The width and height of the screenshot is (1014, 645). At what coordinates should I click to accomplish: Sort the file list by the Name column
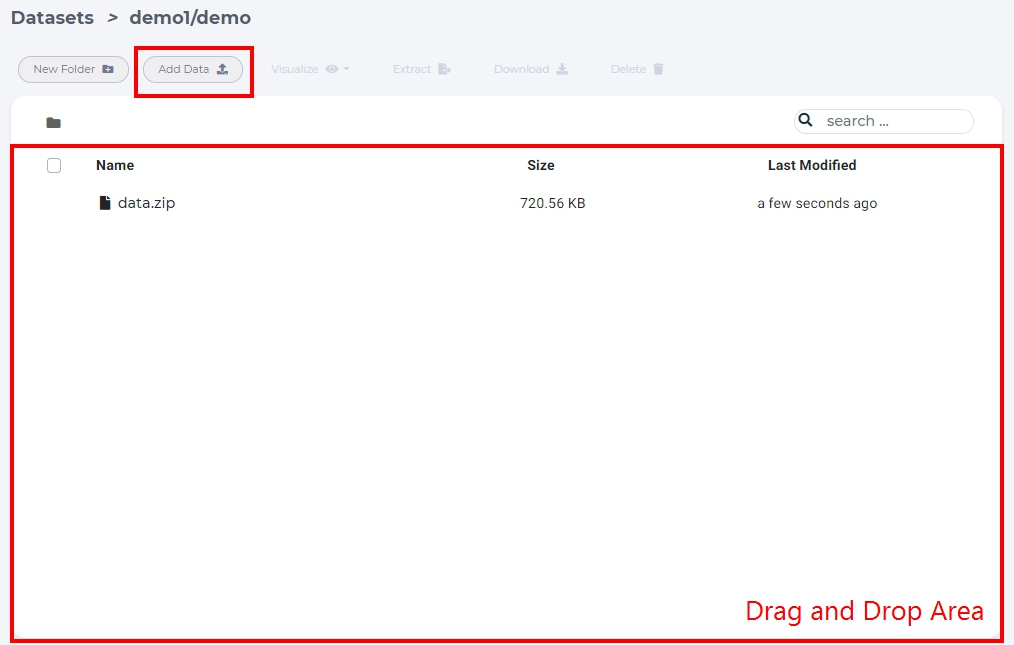[x=115, y=166]
